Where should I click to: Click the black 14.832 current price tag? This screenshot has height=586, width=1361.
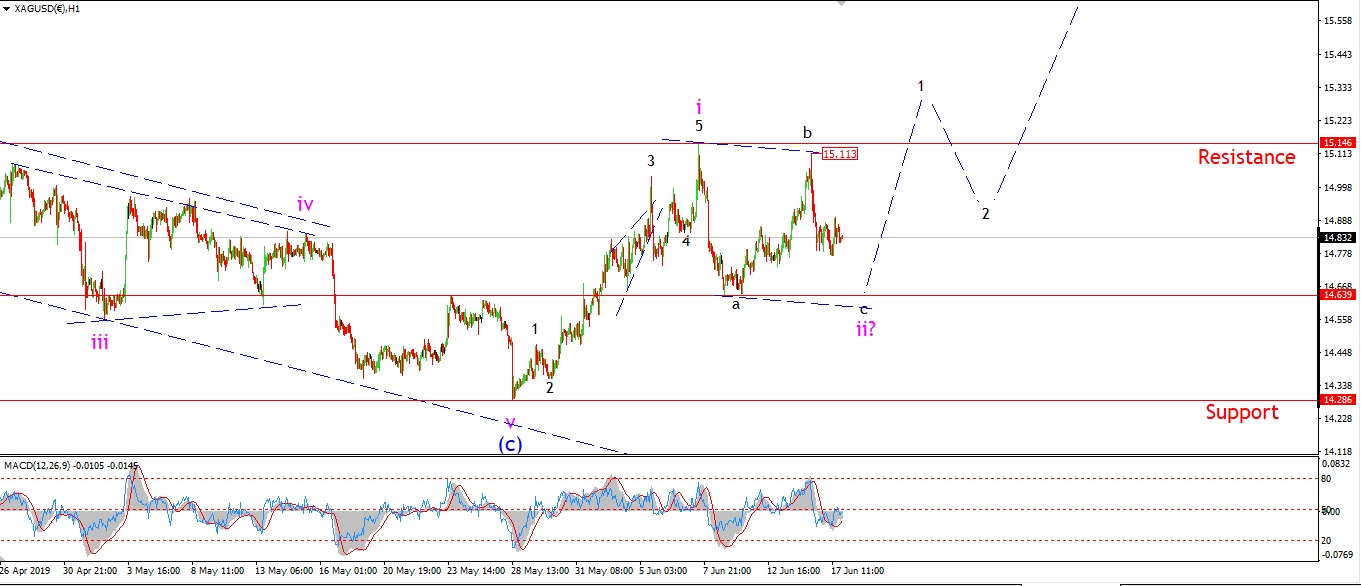[1338, 238]
